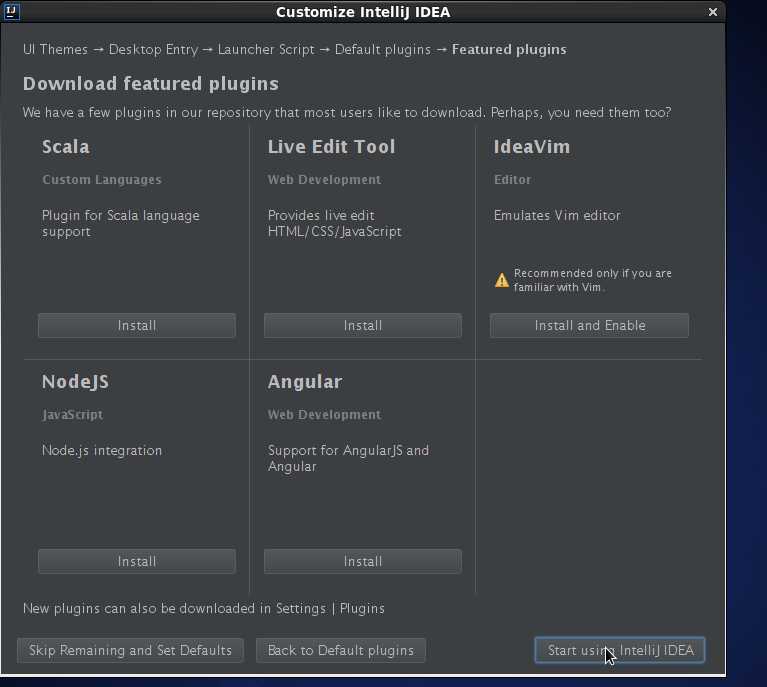Viewport: 767px width, 687px height.
Task: Click the Scala plugin title
Action: (x=66, y=147)
